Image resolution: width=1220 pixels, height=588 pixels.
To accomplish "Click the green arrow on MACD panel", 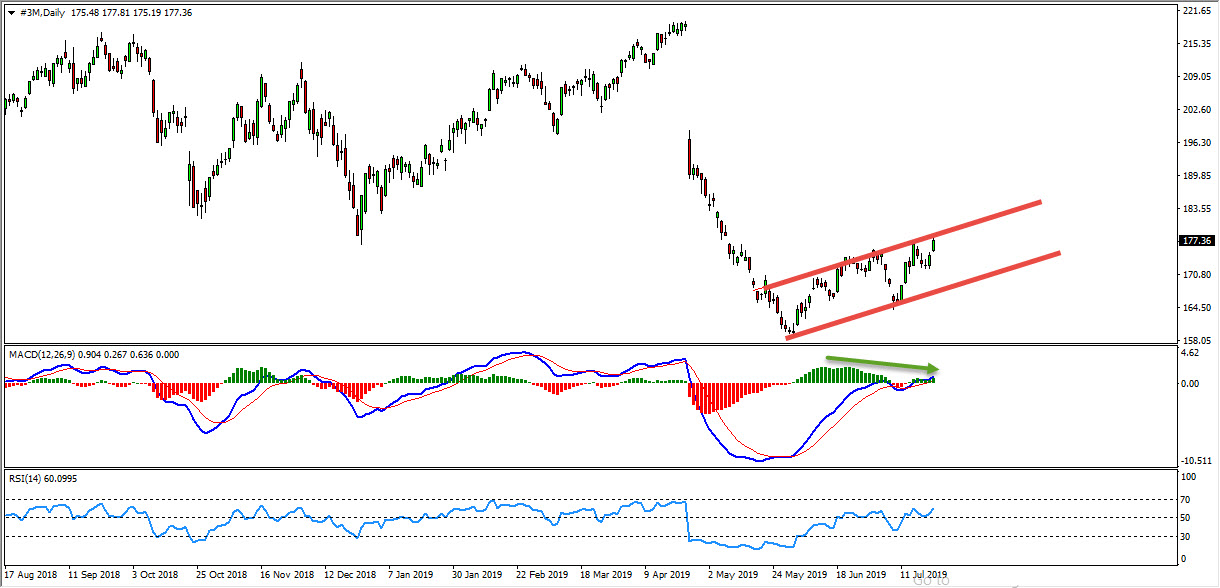I will pos(880,363).
